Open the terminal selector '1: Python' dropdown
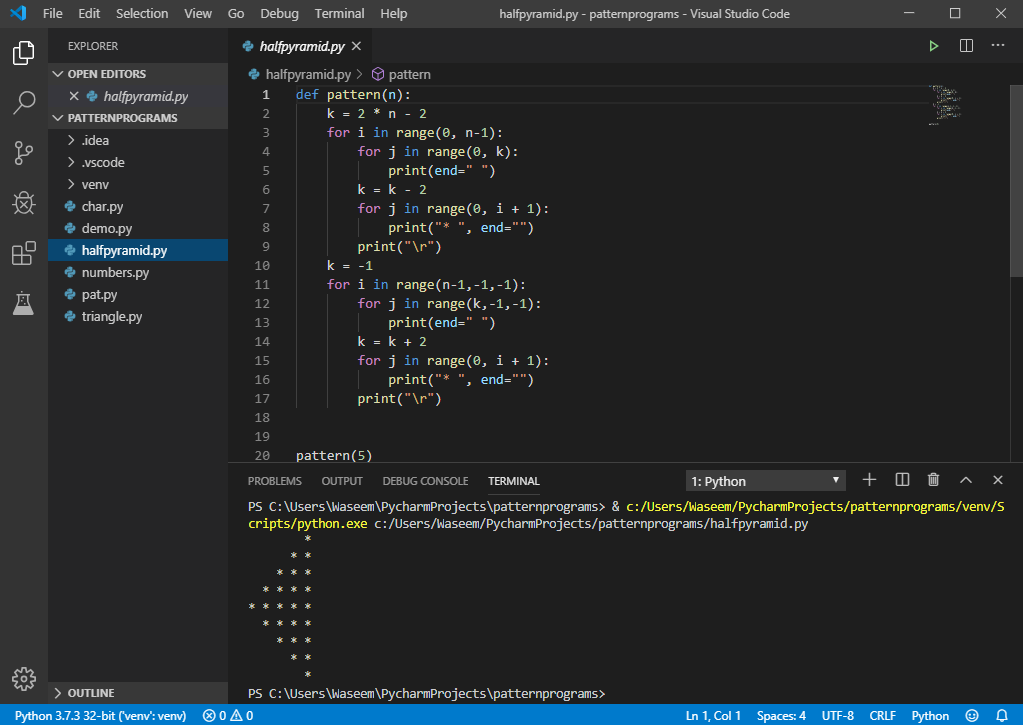 [x=765, y=481]
